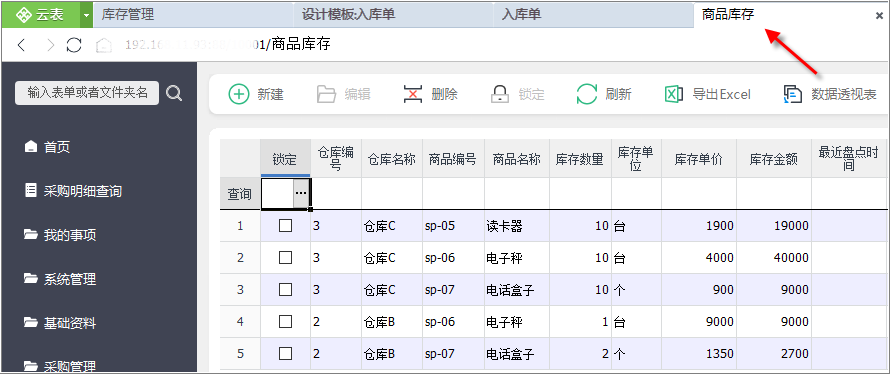
Task: Open the ellipsis button in query row
Action: (301, 194)
